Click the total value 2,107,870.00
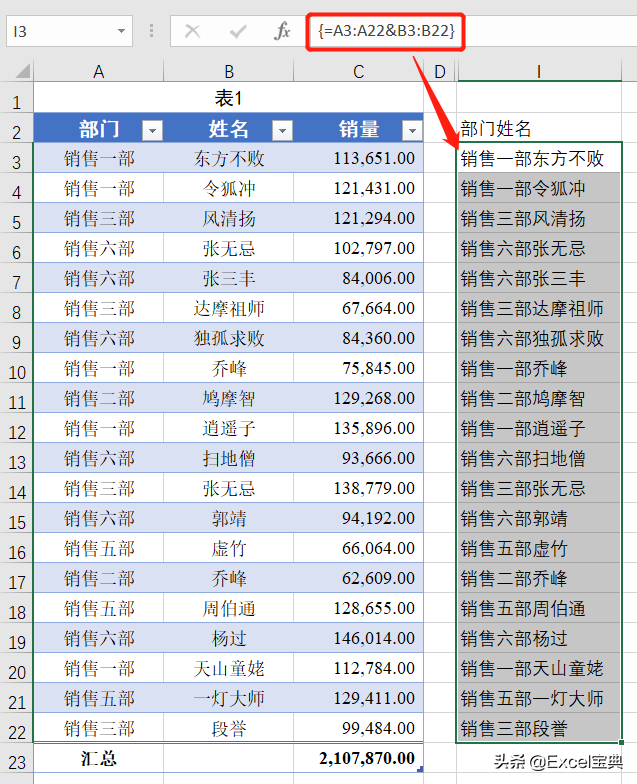This screenshot has width=637, height=784. click(x=358, y=758)
